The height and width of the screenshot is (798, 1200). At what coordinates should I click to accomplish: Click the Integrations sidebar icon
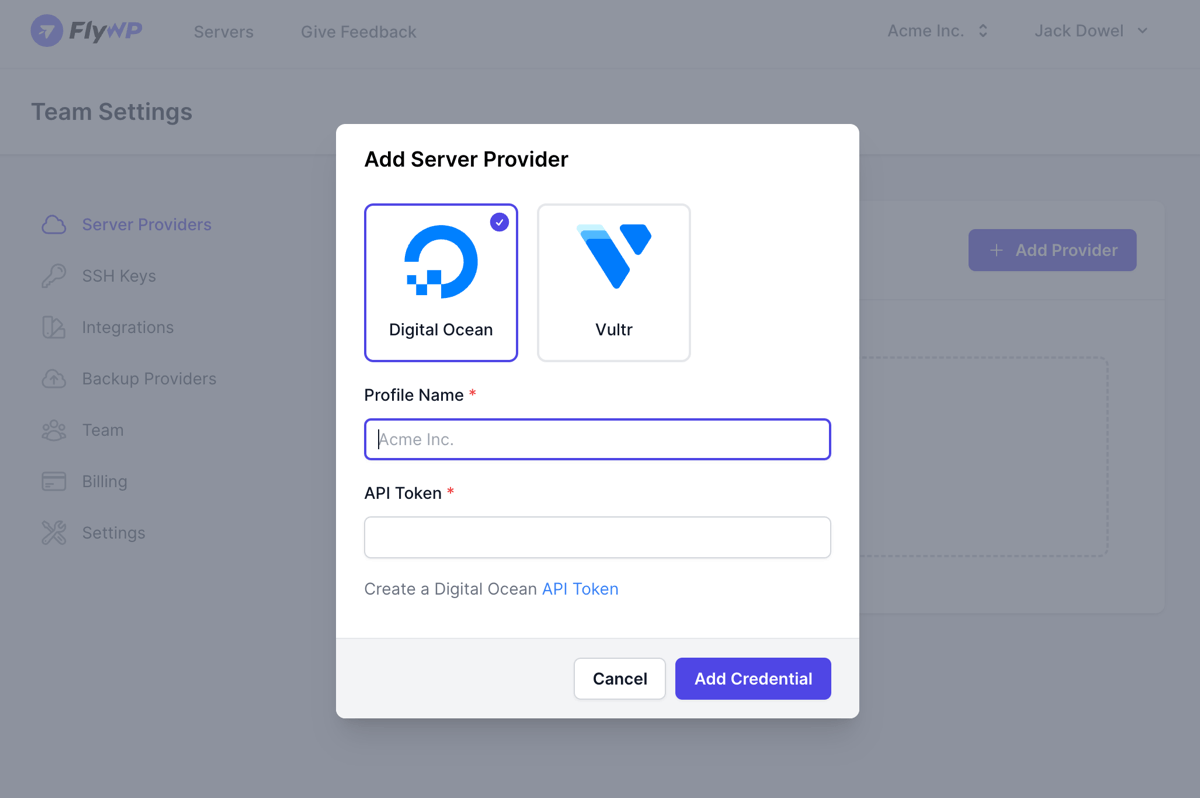click(54, 328)
